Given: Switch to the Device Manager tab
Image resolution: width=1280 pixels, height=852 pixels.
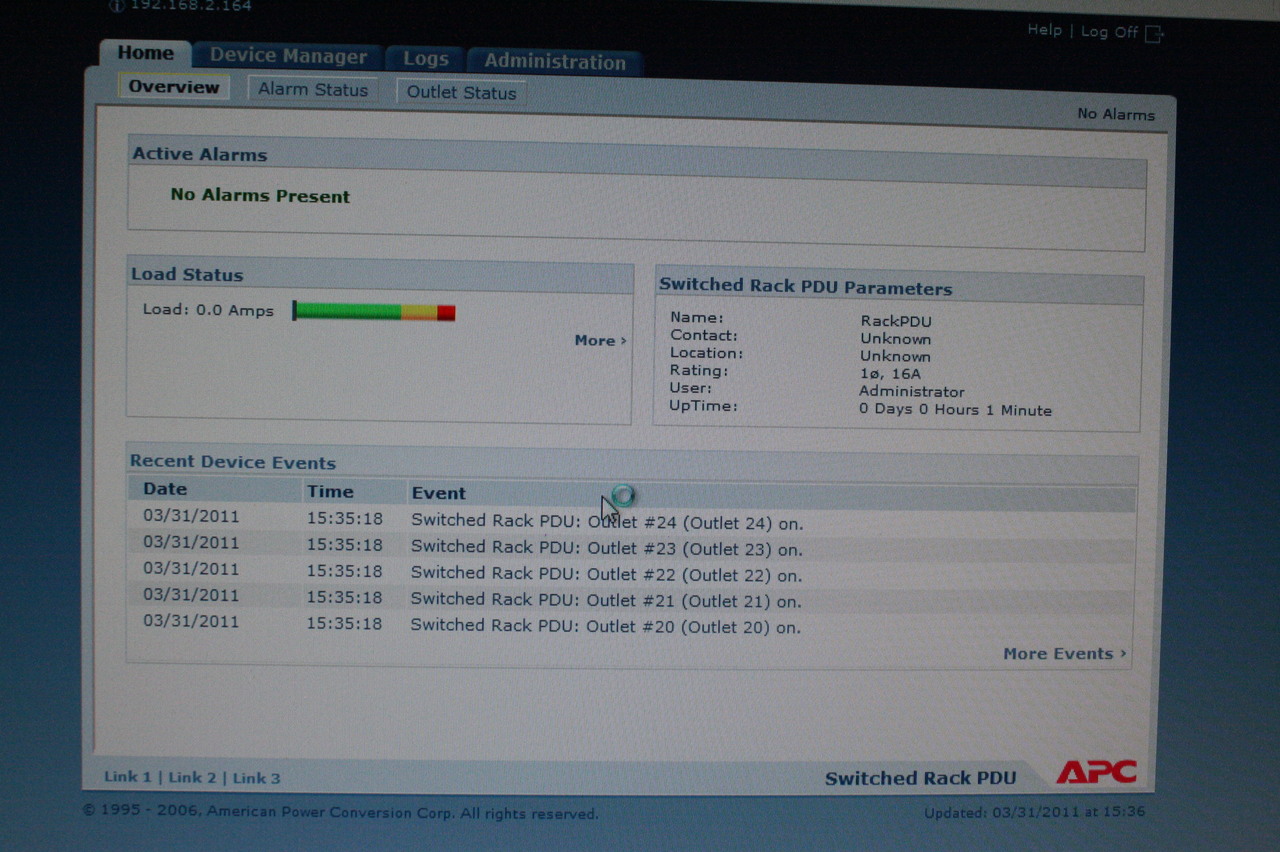Looking at the screenshot, I should click(288, 56).
